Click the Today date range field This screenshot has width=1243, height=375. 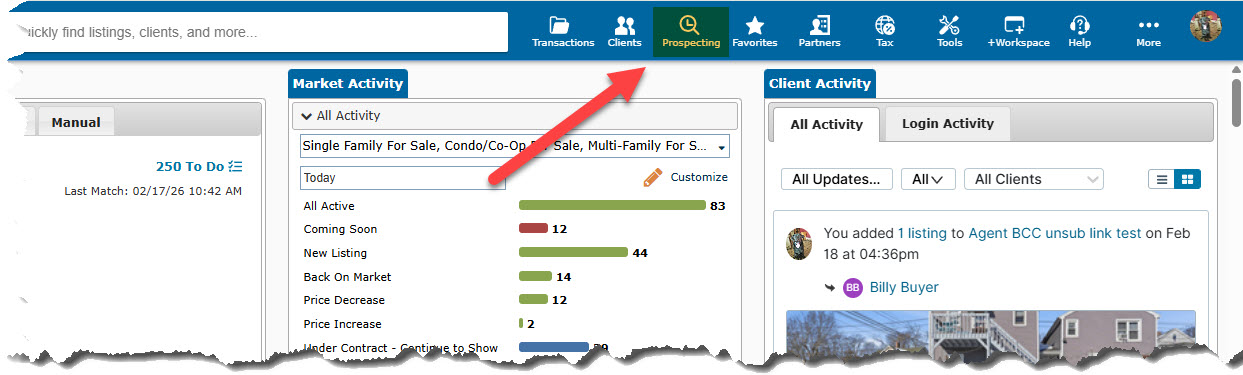coord(403,178)
